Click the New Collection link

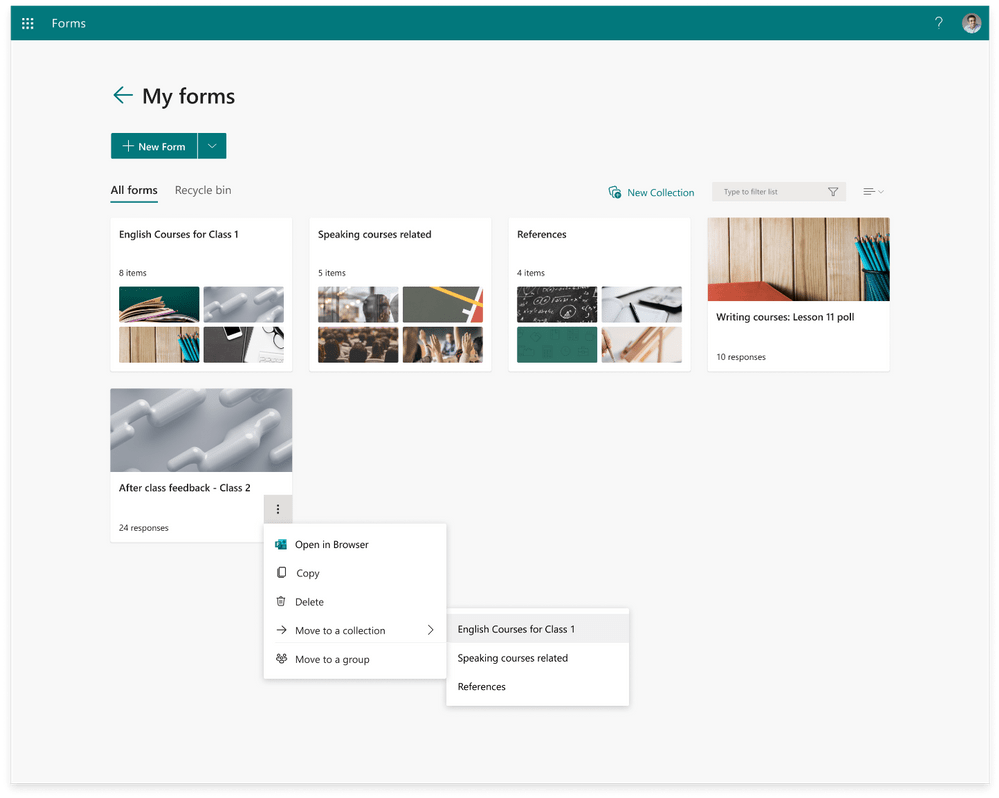(x=661, y=192)
